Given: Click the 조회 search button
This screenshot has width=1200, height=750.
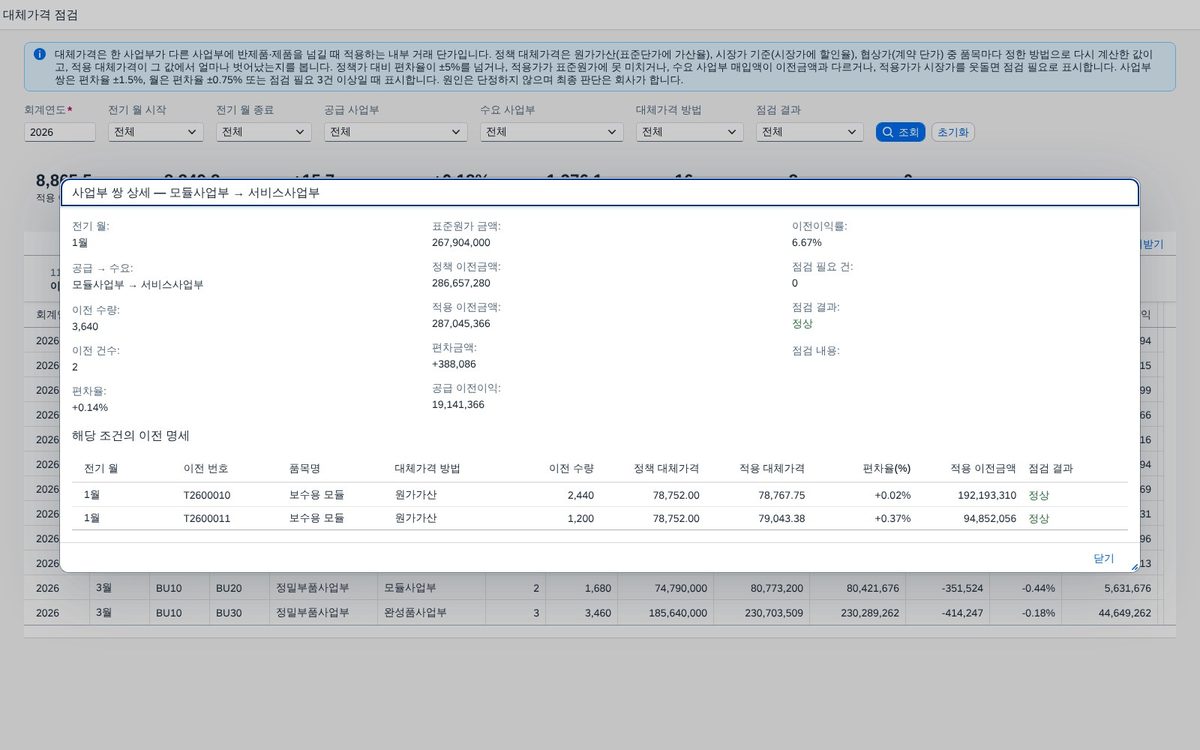Looking at the screenshot, I should pyautogui.click(x=900, y=132).
